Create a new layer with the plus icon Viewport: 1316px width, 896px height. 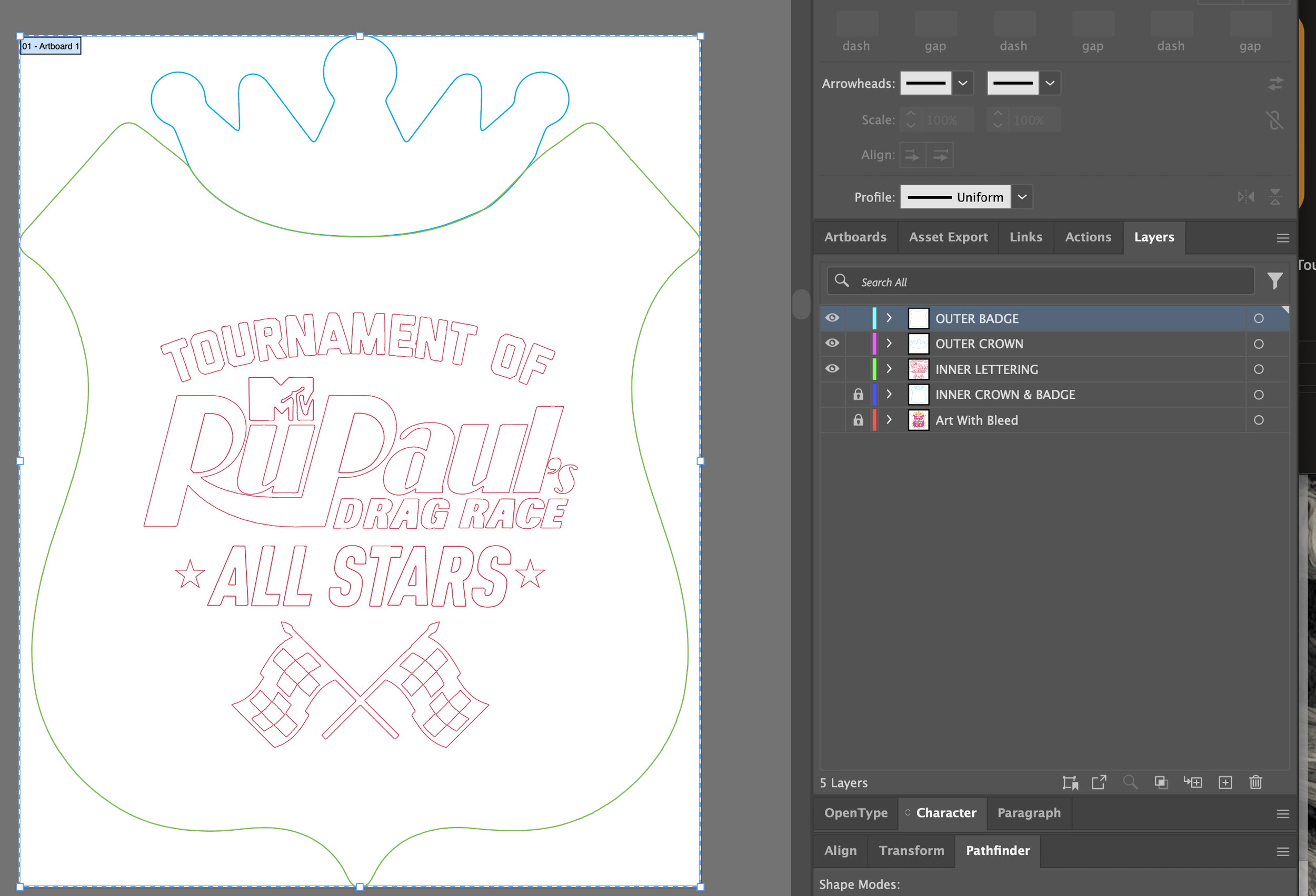1225,782
